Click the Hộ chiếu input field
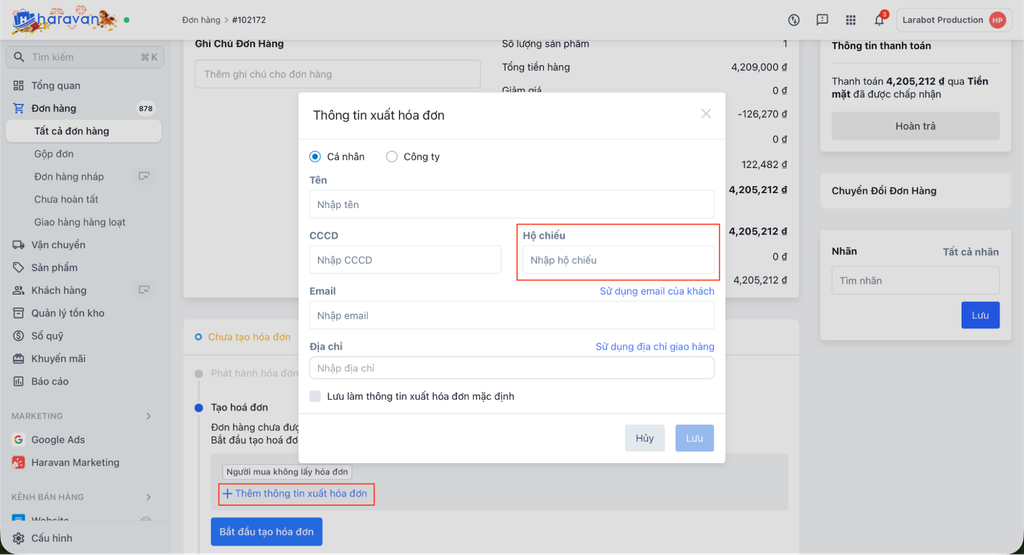 tap(618, 261)
